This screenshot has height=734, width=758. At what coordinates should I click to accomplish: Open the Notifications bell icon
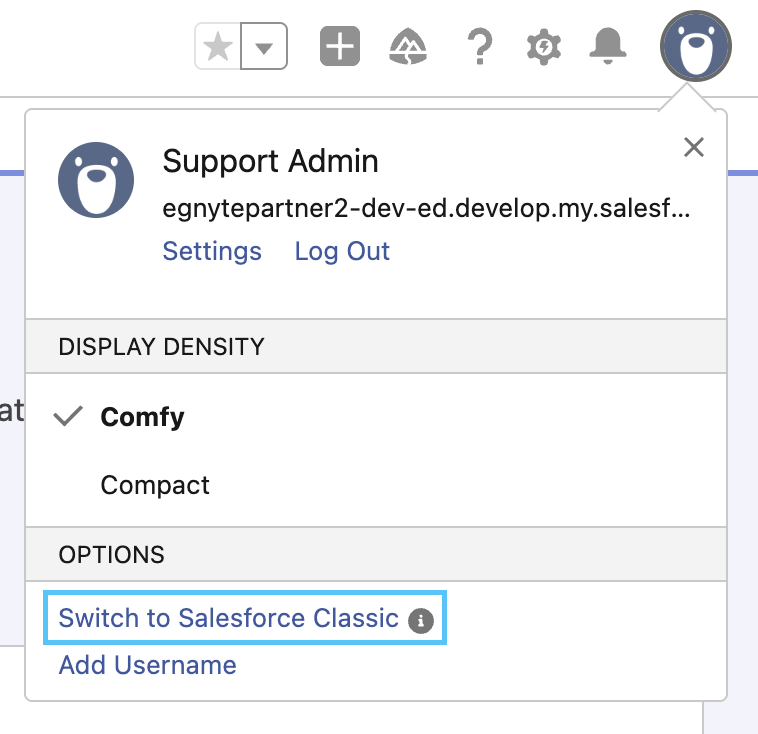pos(608,46)
